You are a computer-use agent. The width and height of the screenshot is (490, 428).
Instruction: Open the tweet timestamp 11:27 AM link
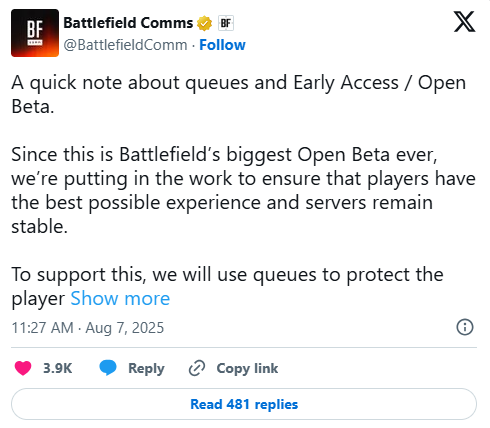42,328
